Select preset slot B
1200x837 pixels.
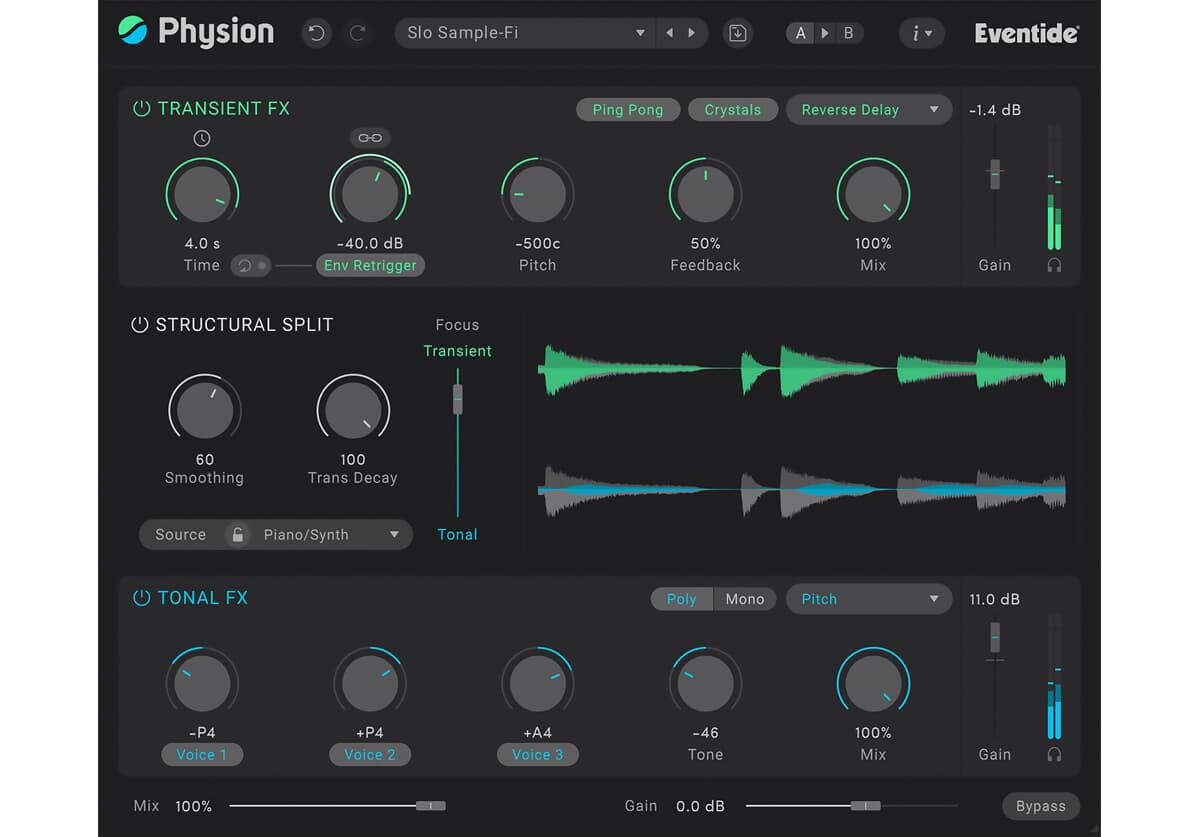click(848, 32)
